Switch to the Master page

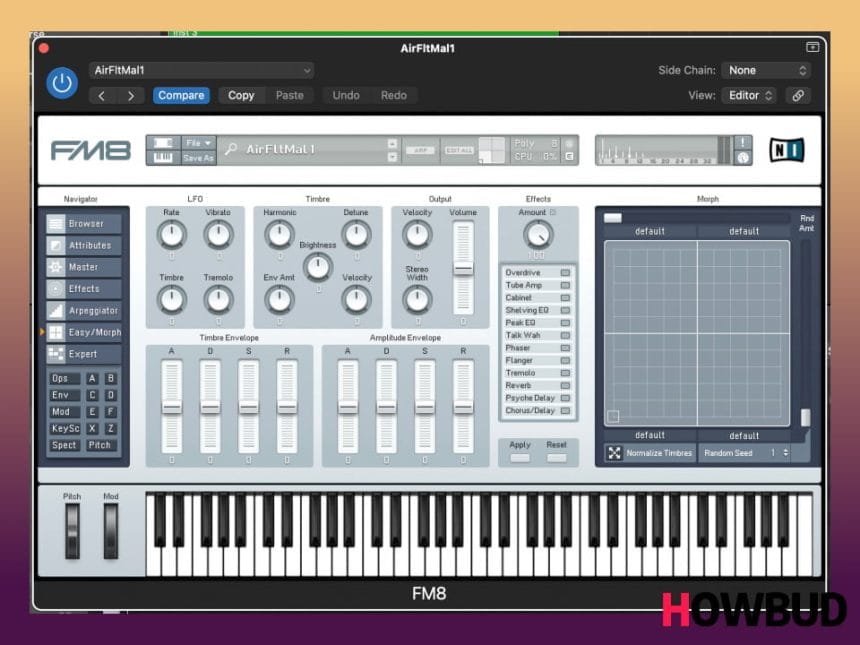click(84, 267)
